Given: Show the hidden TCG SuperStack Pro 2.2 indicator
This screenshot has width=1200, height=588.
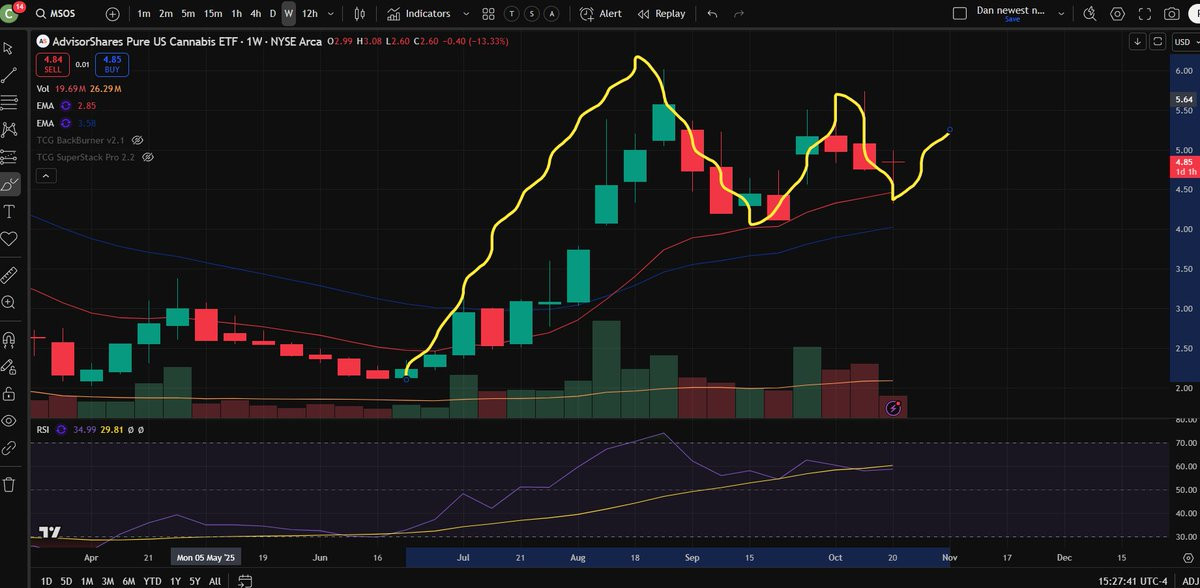Looking at the screenshot, I should point(148,158).
